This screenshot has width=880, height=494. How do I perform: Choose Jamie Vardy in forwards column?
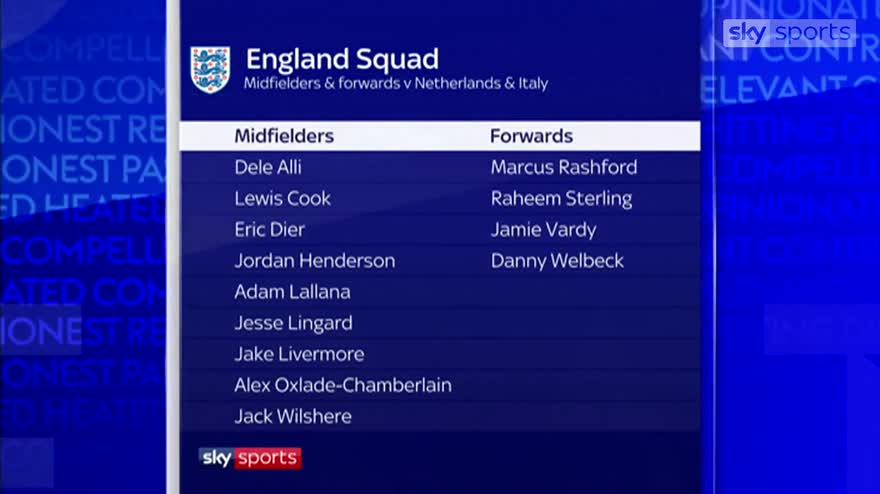[x=543, y=230]
